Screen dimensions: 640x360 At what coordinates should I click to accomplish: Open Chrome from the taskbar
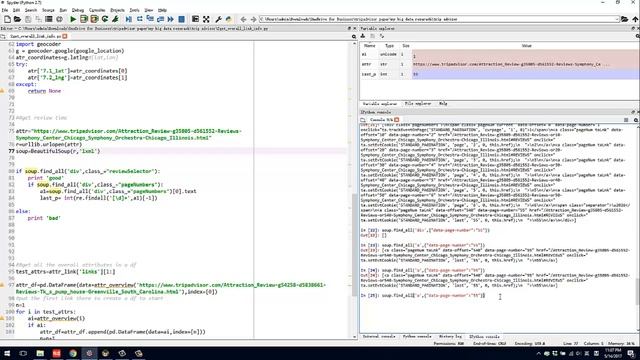pos(73,353)
